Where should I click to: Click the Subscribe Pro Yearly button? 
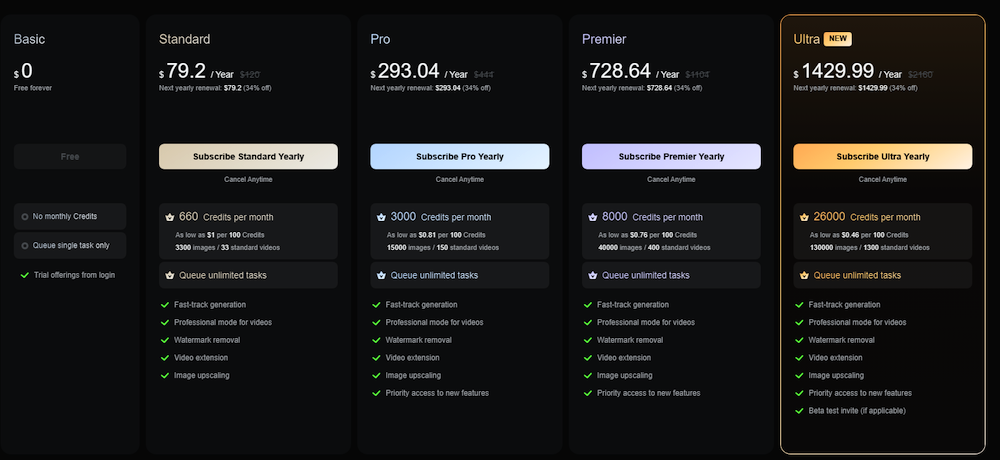click(460, 156)
